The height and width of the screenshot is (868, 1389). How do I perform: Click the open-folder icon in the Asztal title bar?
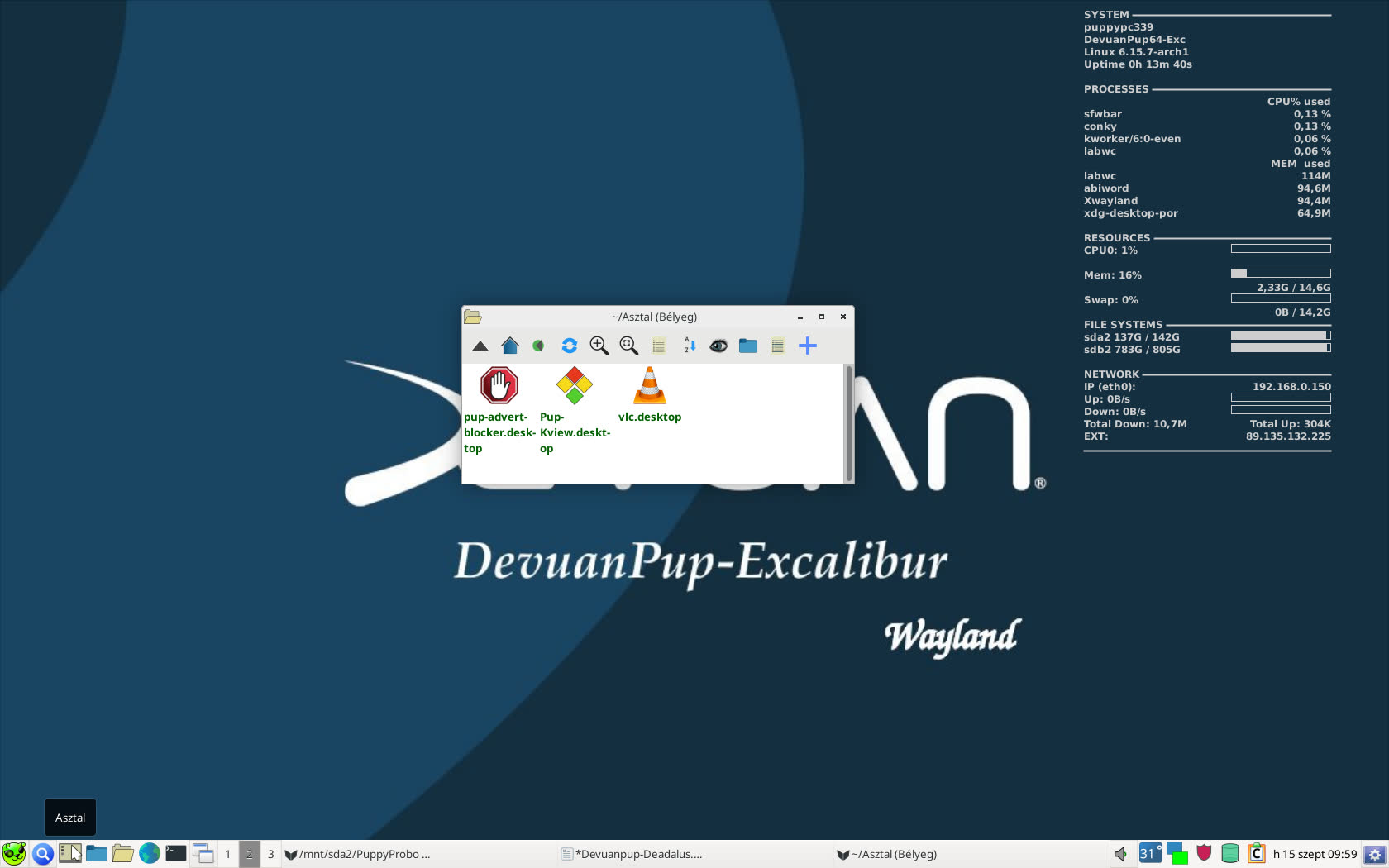point(473,317)
